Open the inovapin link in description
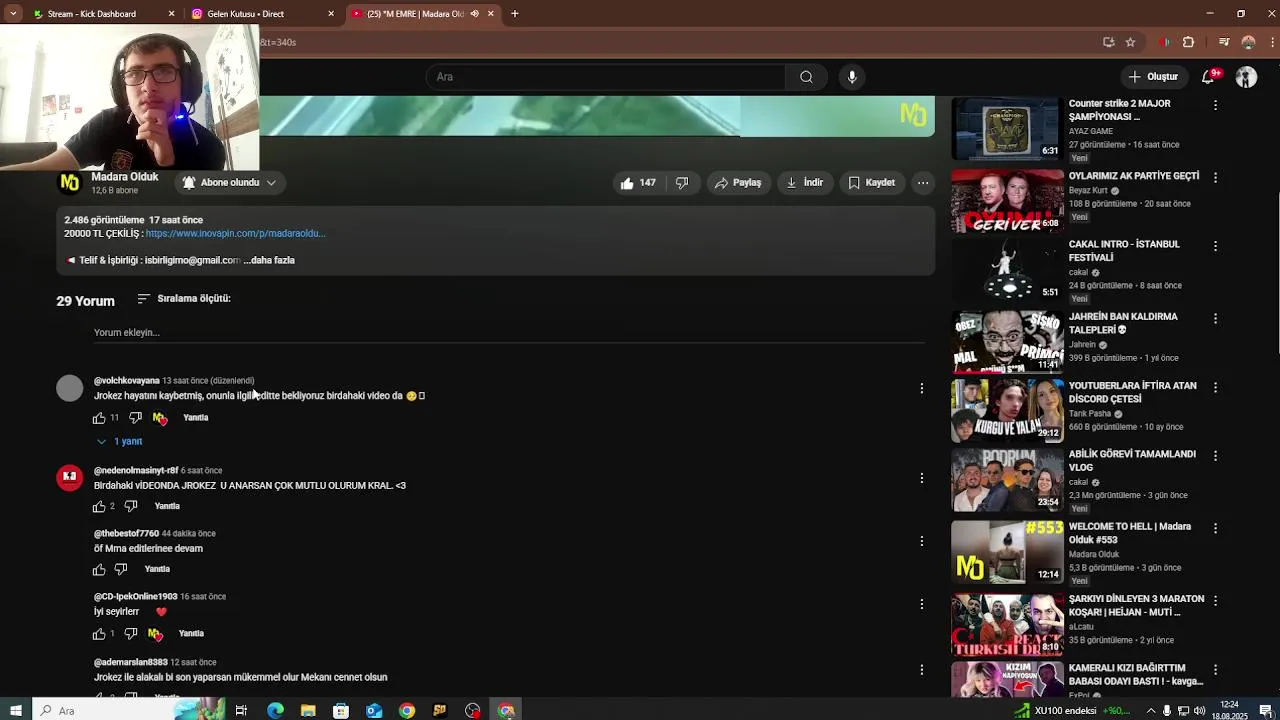Image resolution: width=1280 pixels, height=720 pixels. coord(236,234)
